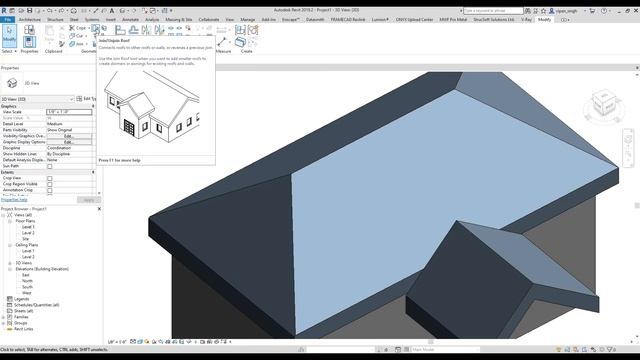Click the user sign-in account button
The width and height of the screenshot is (640, 360).
(563, 11)
